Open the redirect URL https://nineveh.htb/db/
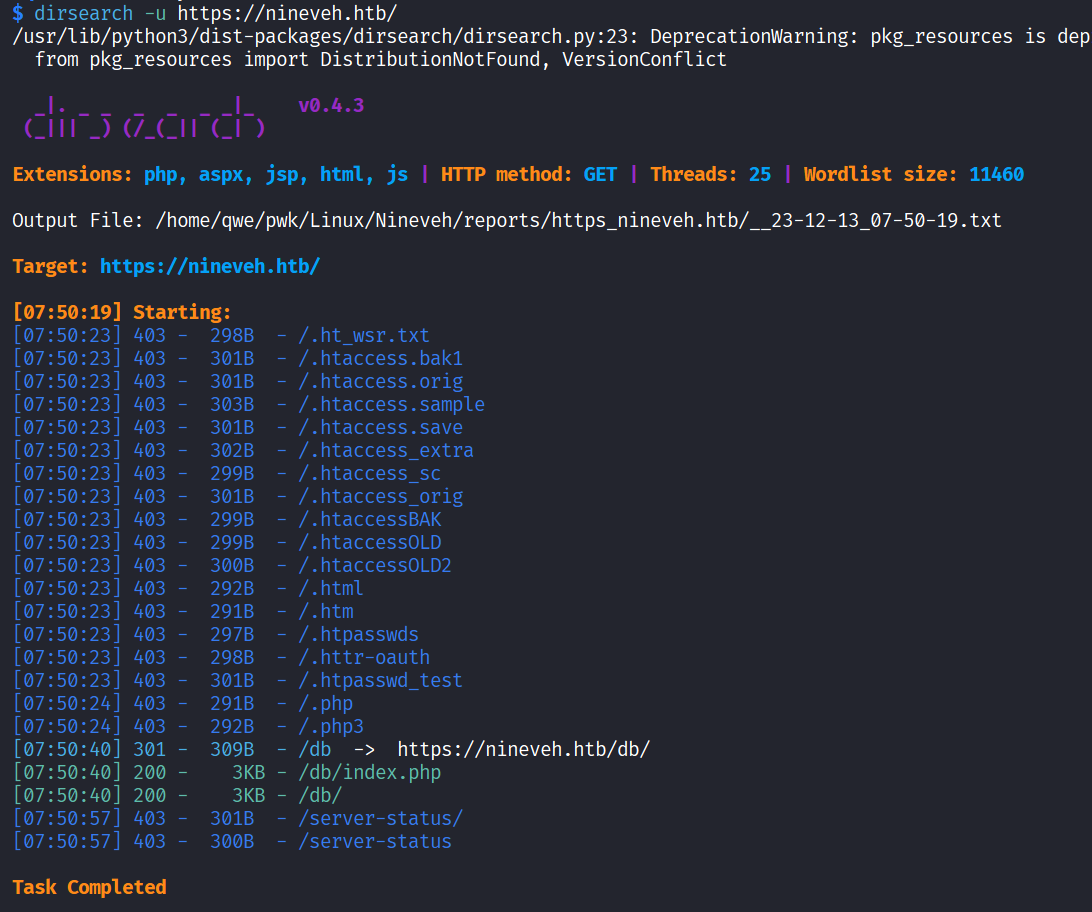1092x912 pixels. tap(524, 749)
